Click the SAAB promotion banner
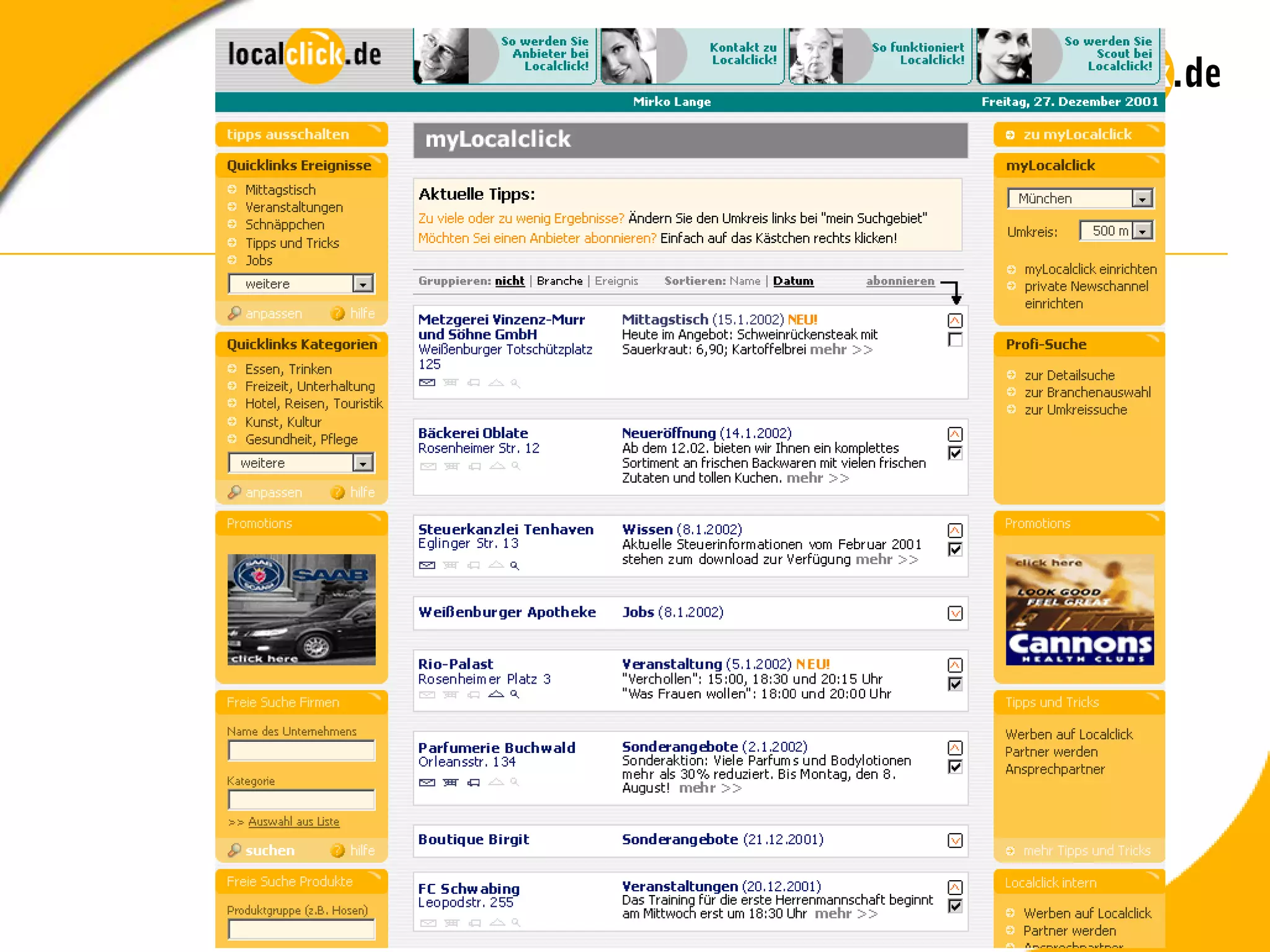1270x952 pixels. (x=301, y=609)
